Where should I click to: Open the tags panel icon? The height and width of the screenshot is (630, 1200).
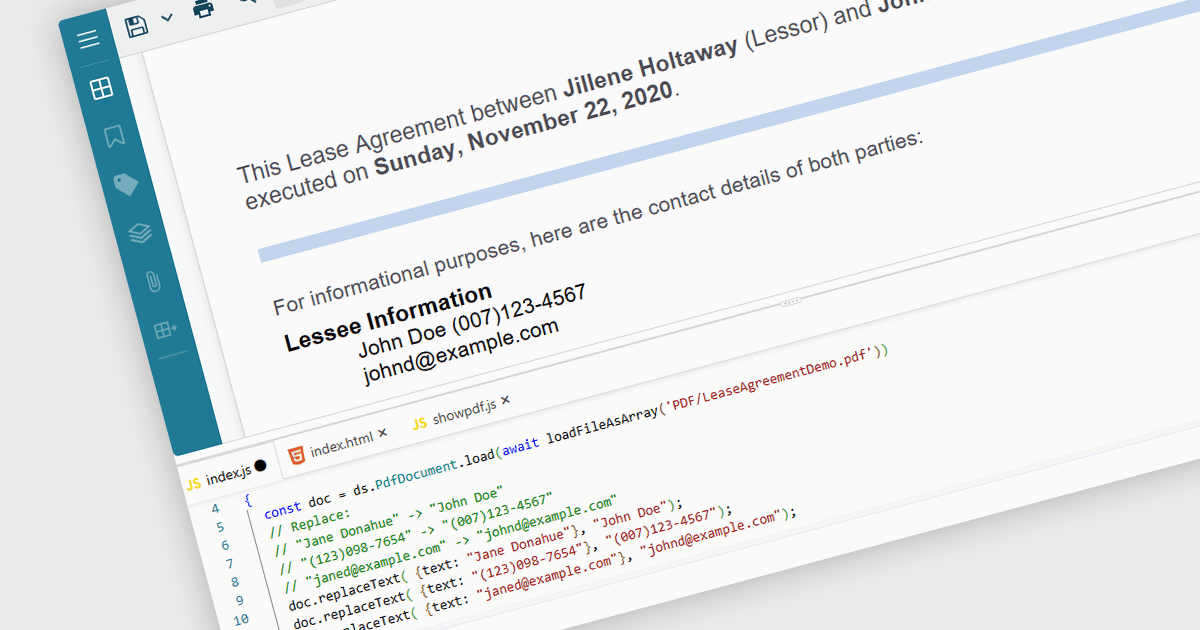[x=126, y=184]
